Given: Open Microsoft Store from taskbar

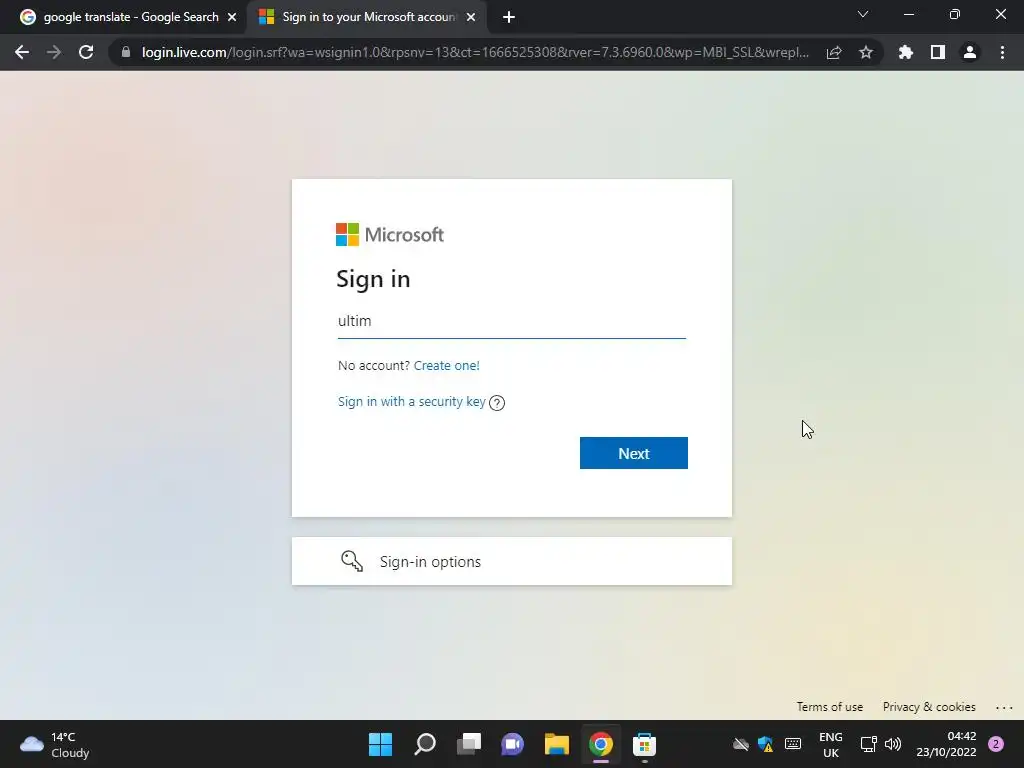Looking at the screenshot, I should pyautogui.click(x=645, y=744).
